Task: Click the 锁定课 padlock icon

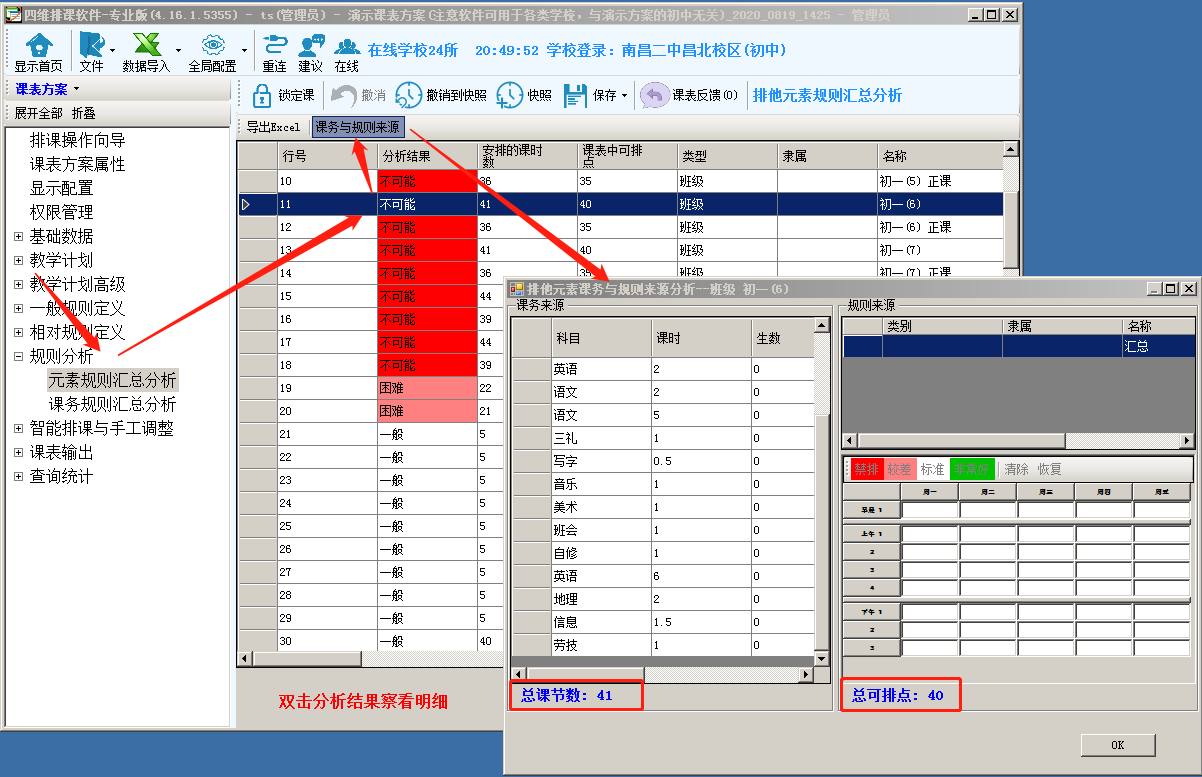Action: (261, 95)
